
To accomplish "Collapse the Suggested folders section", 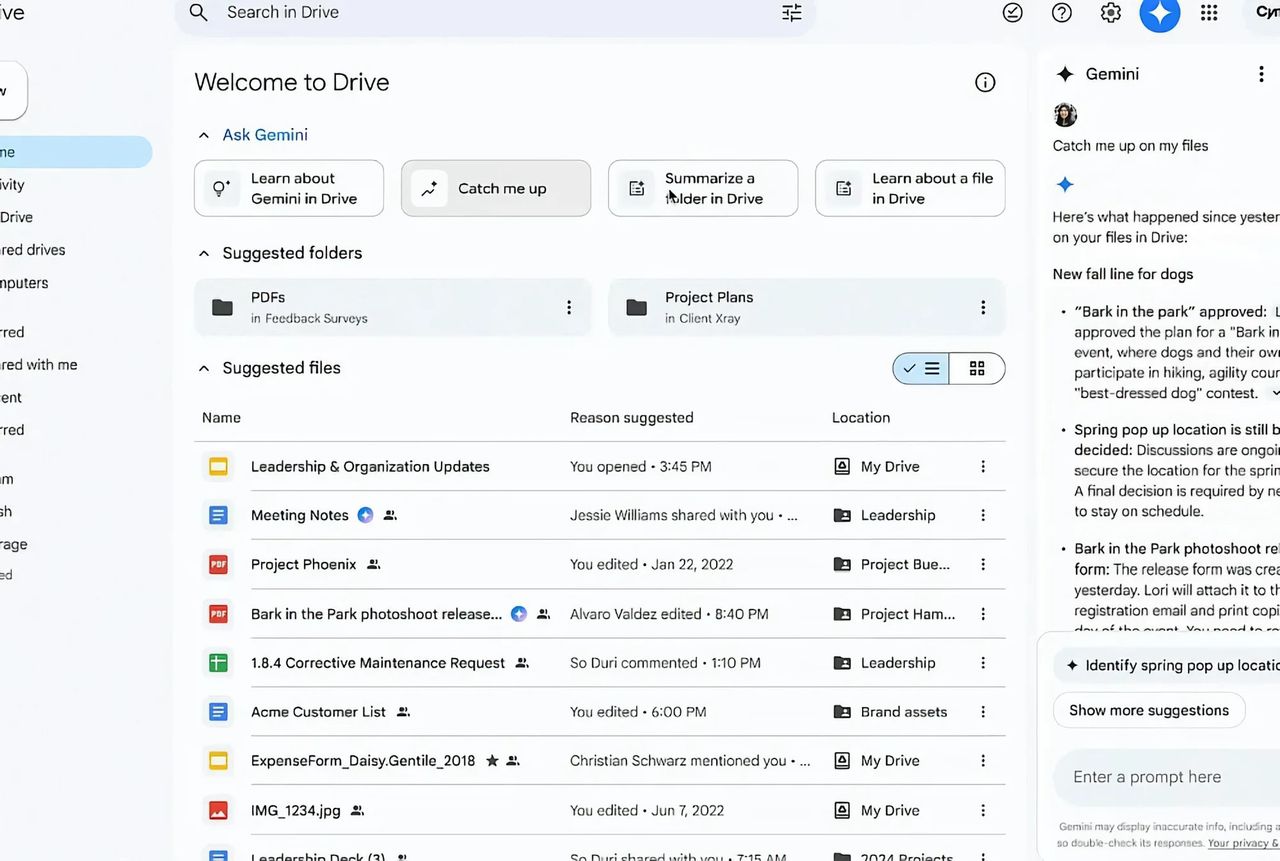I will 204,253.
